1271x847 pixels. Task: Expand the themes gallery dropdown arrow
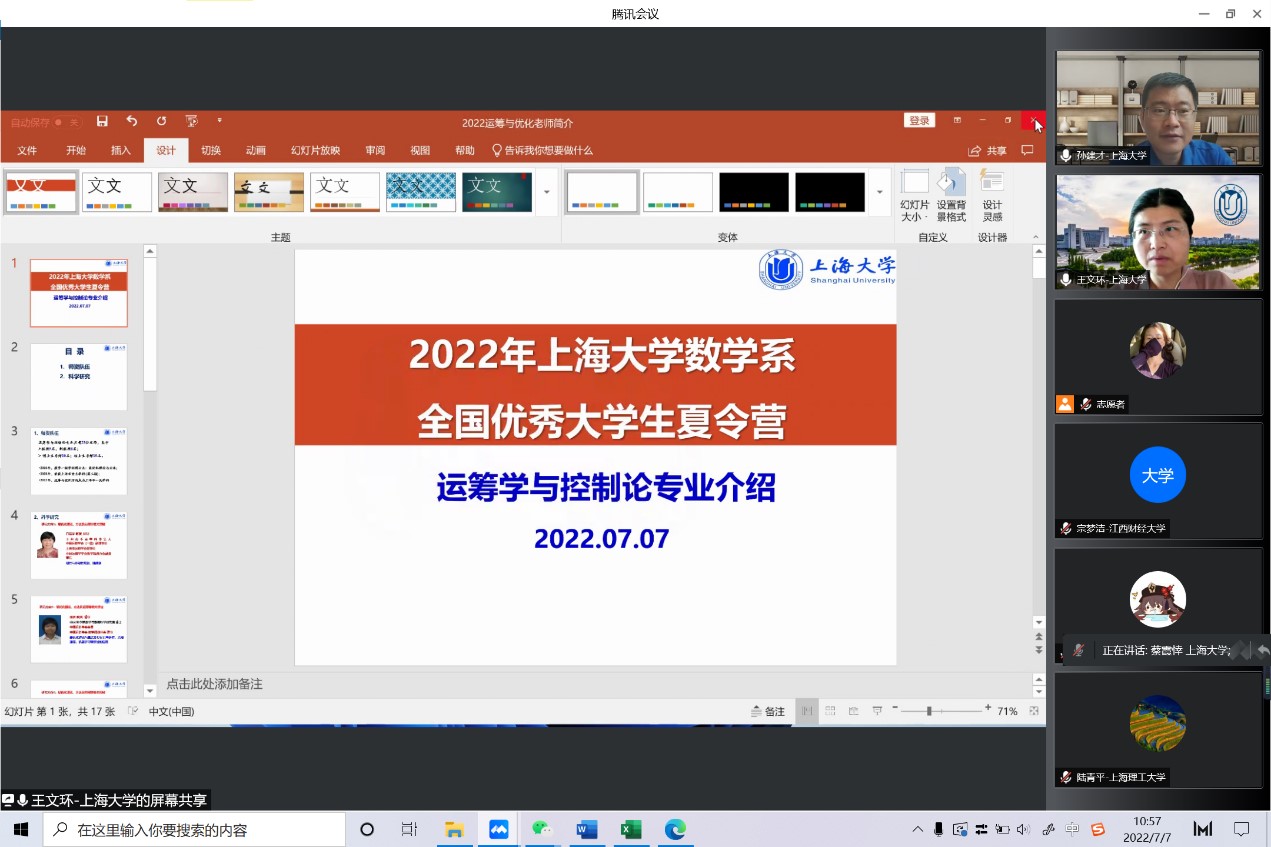click(547, 192)
